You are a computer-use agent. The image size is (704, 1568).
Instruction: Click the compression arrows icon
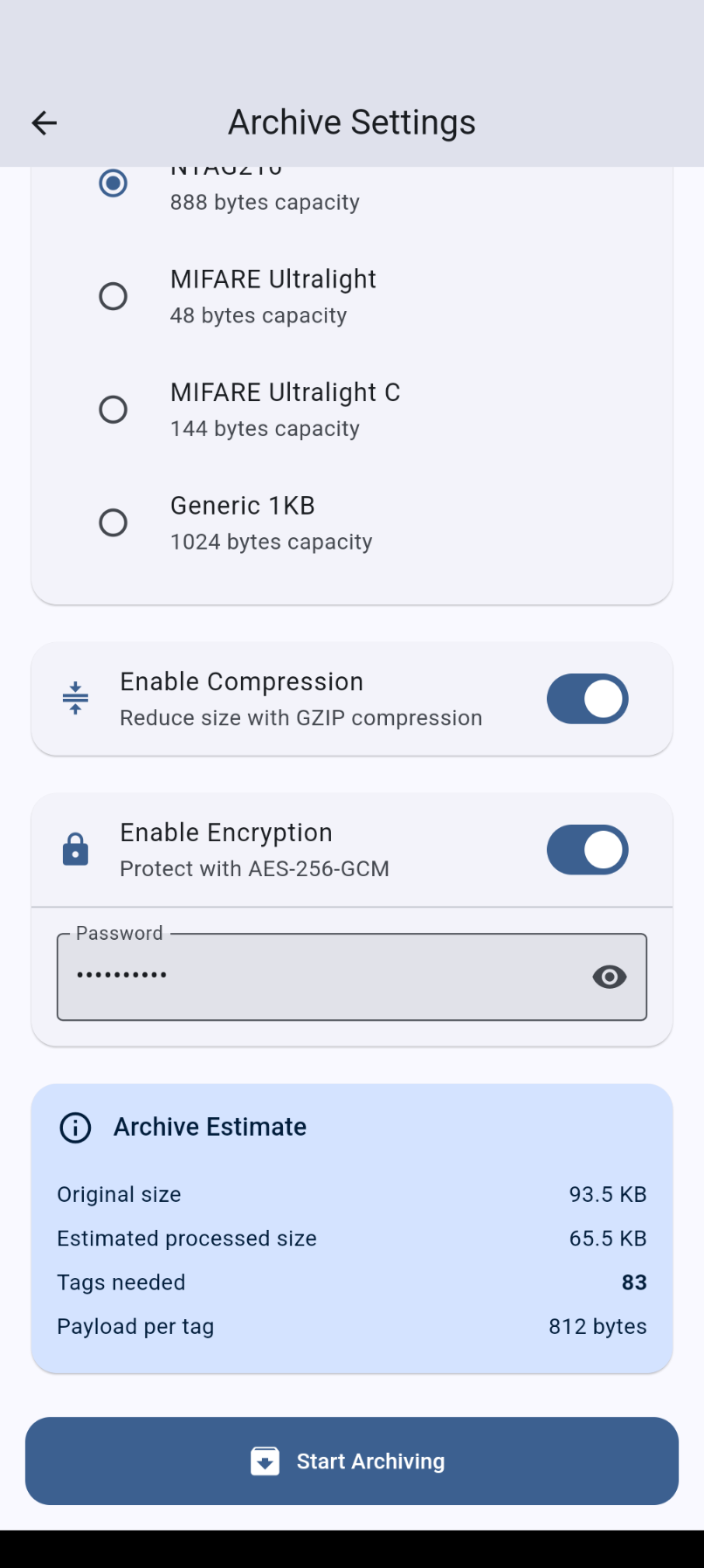(76, 699)
